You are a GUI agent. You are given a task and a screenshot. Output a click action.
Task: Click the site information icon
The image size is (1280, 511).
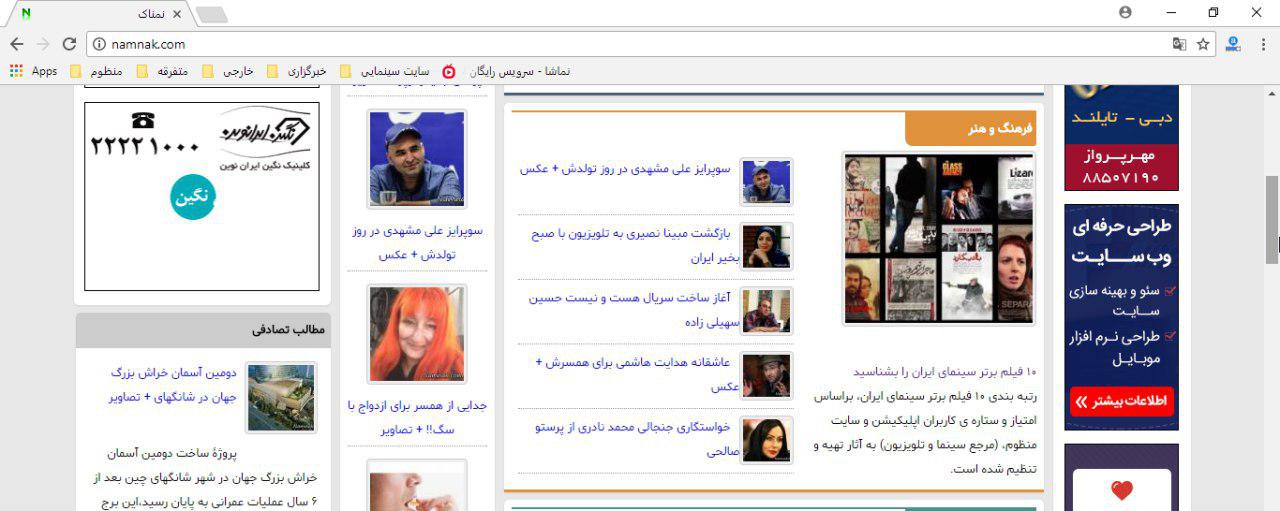(x=98, y=44)
